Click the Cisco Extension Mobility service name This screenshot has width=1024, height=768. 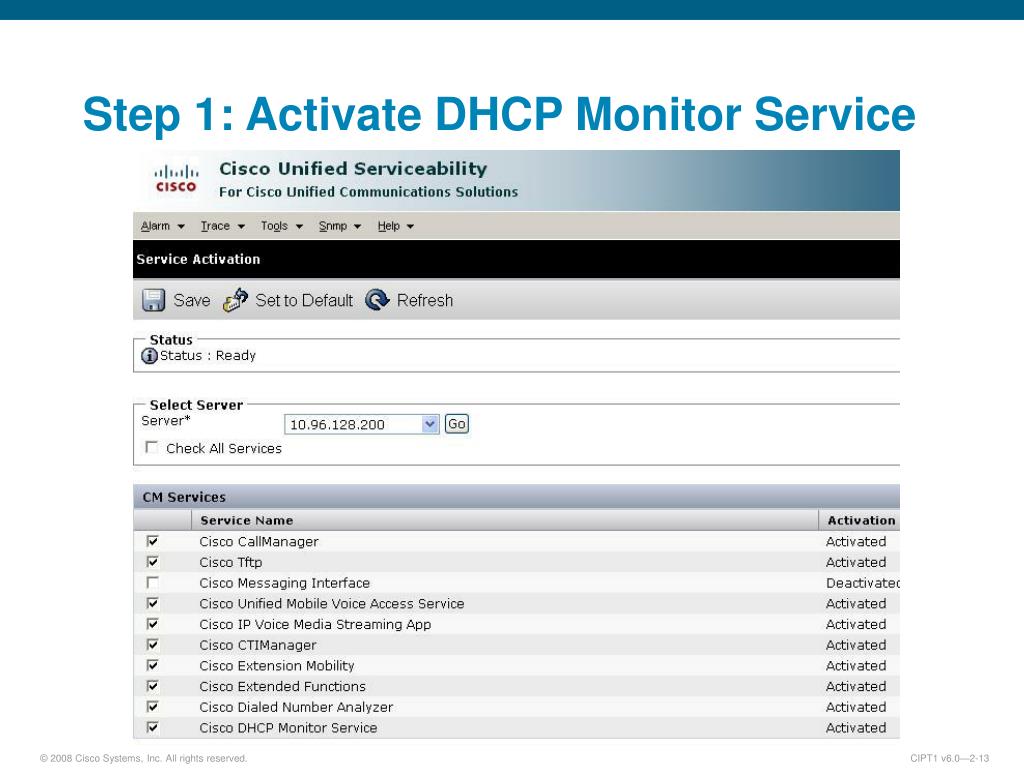[277, 665]
